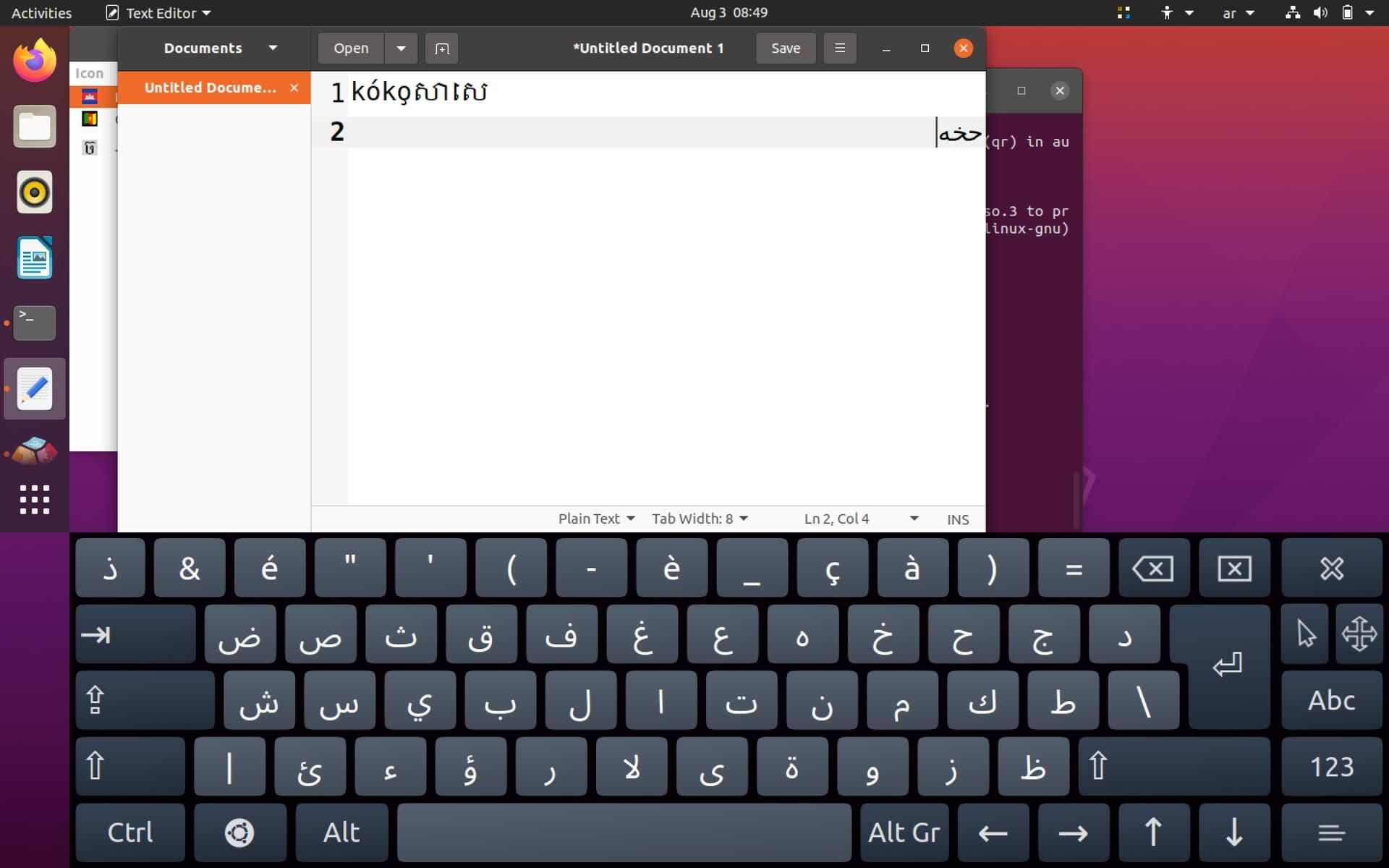Select the Untitled Document tab in sidebar
Image resolution: width=1389 pixels, height=868 pixels.
pyautogui.click(x=210, y=88)
